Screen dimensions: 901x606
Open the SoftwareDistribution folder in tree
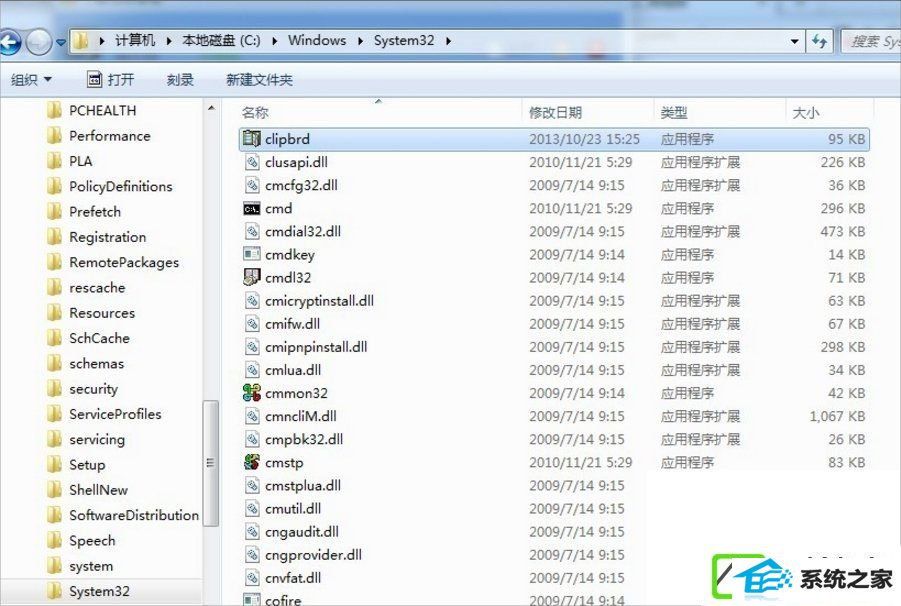coord(133,515)
